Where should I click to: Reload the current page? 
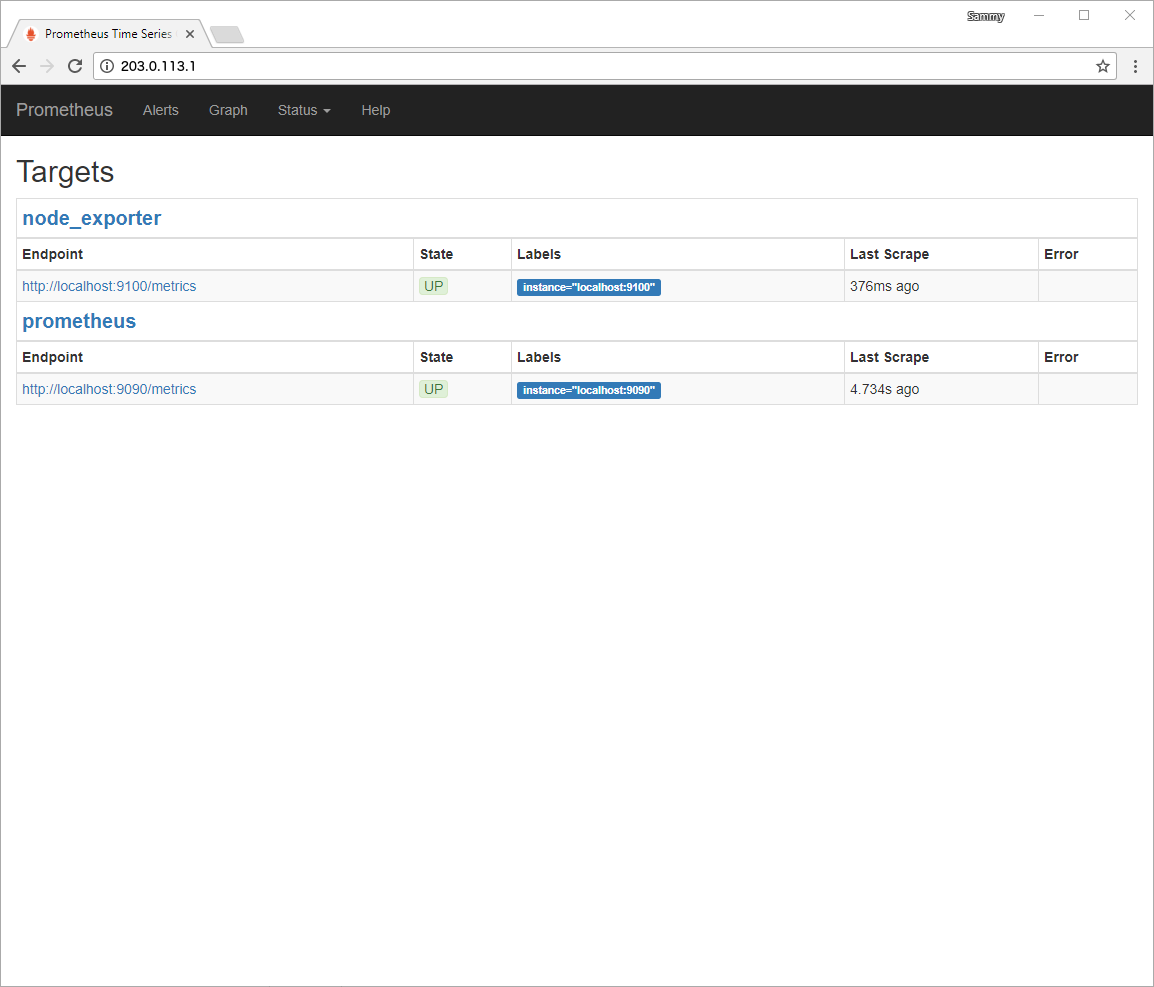[x=75, y=66]
